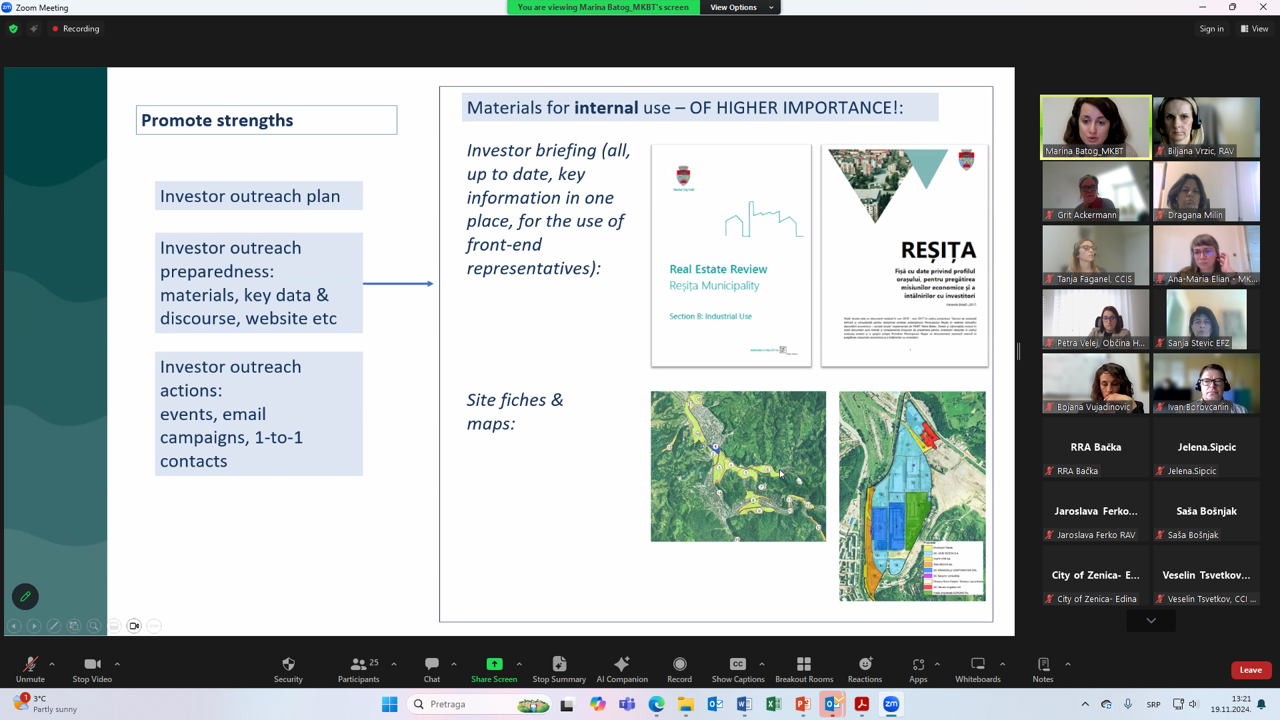Click the slideshow zoom magnifier
1280x720 pixels.
click(94, 626)
